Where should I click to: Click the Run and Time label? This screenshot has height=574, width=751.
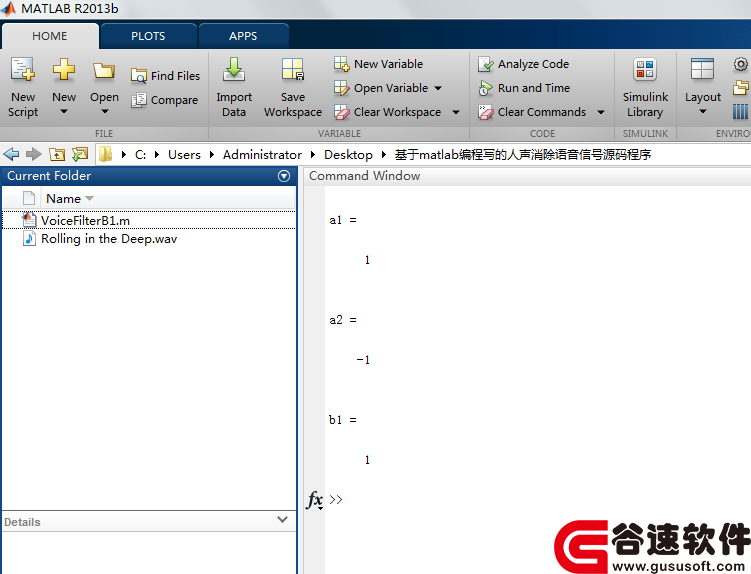pyautogui.click(x=534, y=88)
